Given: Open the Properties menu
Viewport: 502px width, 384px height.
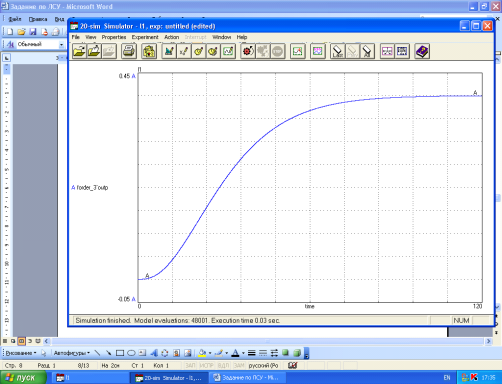Looking at the screenshot, I should (114, 37).
